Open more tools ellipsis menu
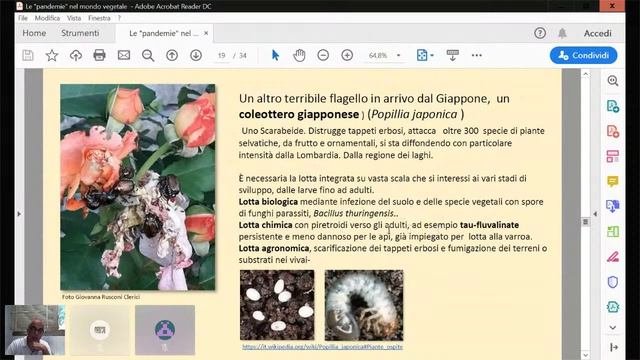This screenshot has height=360, width=640. [477, 55]
